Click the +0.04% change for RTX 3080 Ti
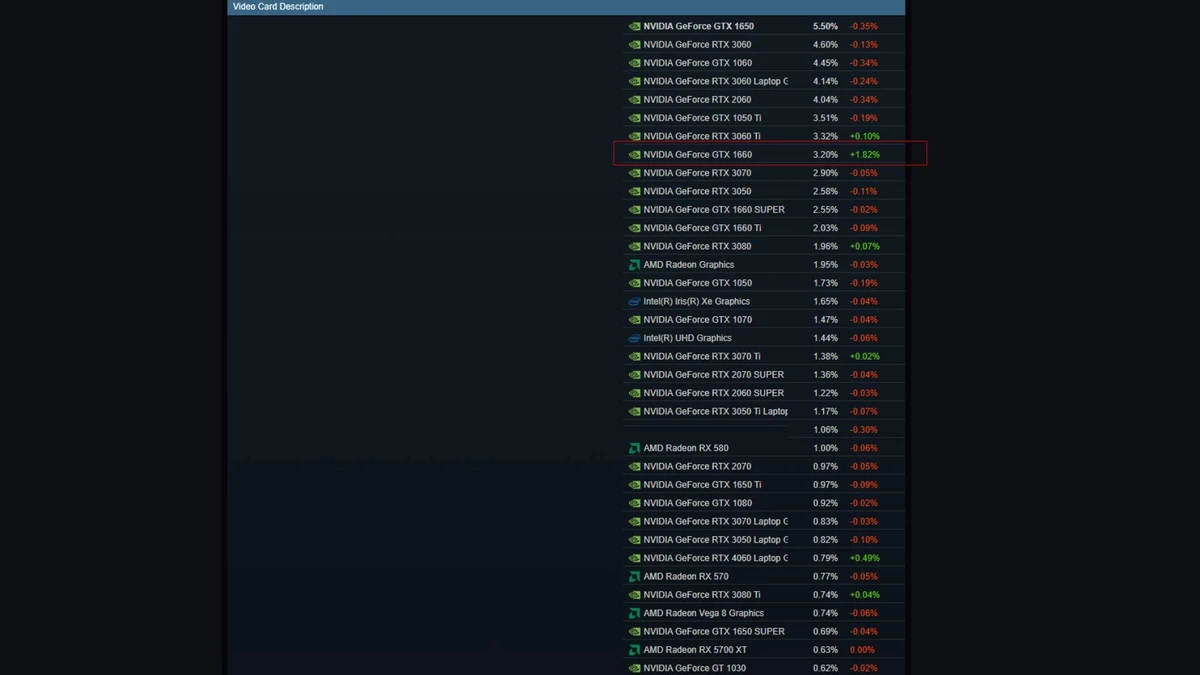1200x675 pixels. click(x=865, y=595)
